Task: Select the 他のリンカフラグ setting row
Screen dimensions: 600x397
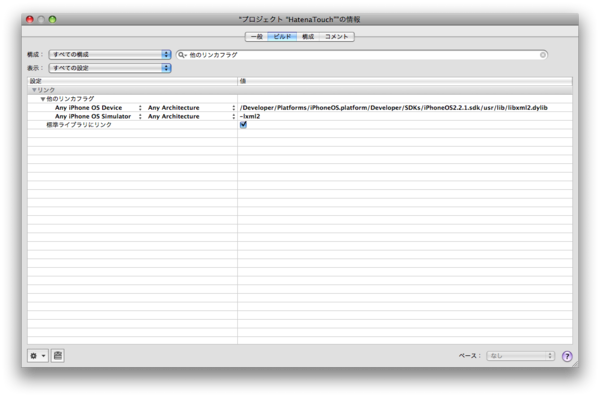Action: click(x=300, y=99)
